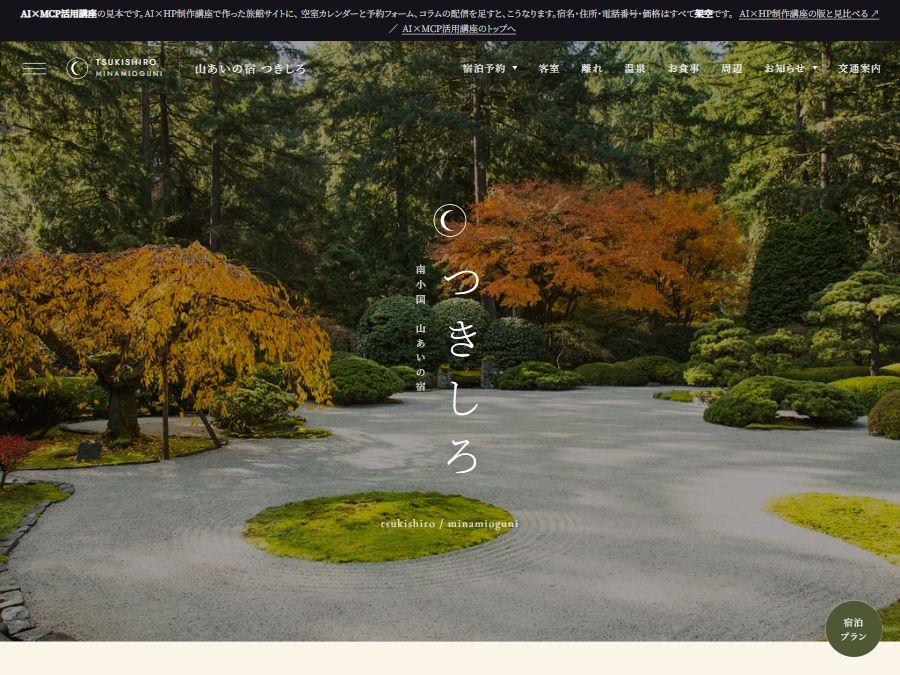Open the 離れ menu item
This screenshot has height=675, width=900.
click(x=592, y=68)
